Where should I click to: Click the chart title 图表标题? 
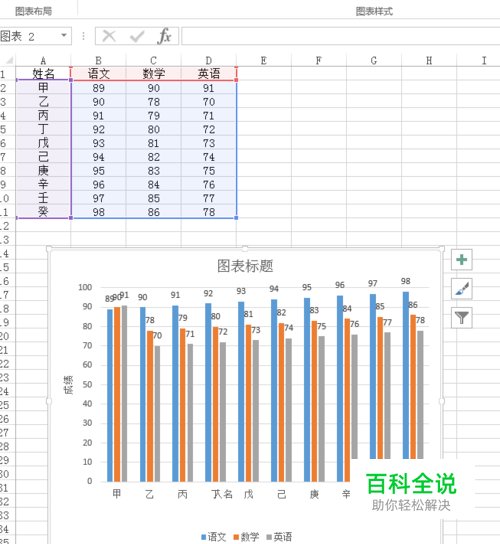pos(245,266)
